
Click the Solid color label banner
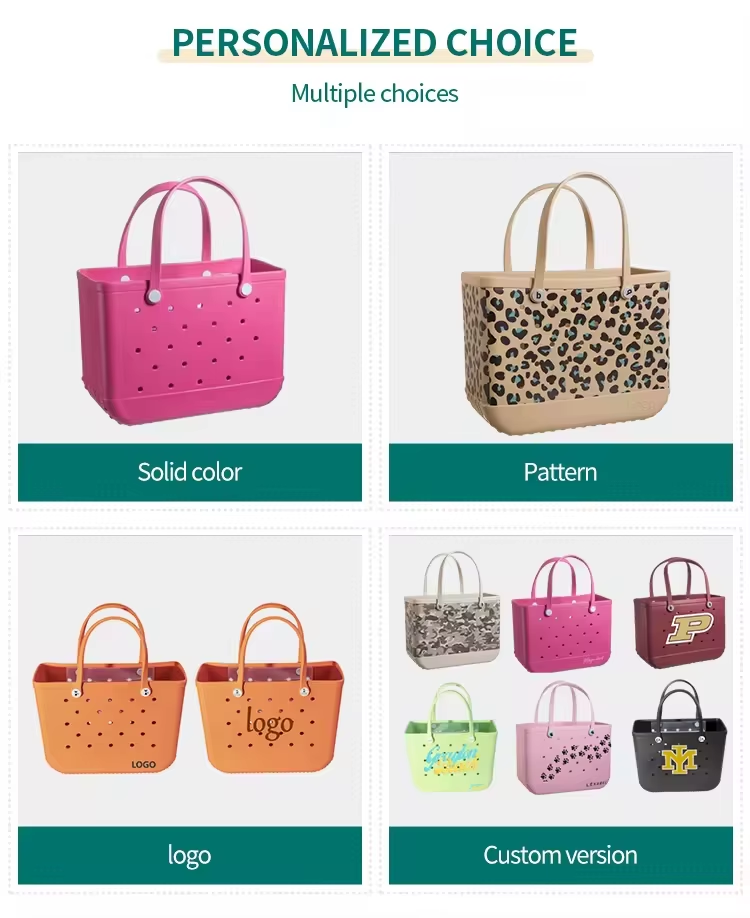pyautogui.click(x=190, y=472)
